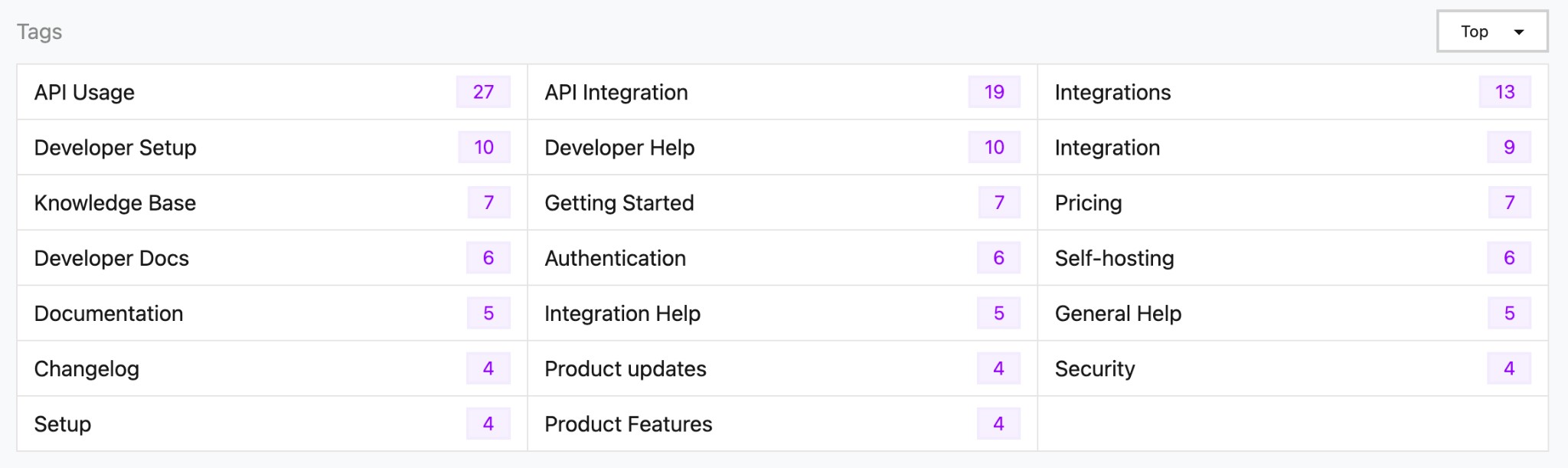
Task: Click the dropdown arrow next to Top
Action: click(x=1519, y=32)
